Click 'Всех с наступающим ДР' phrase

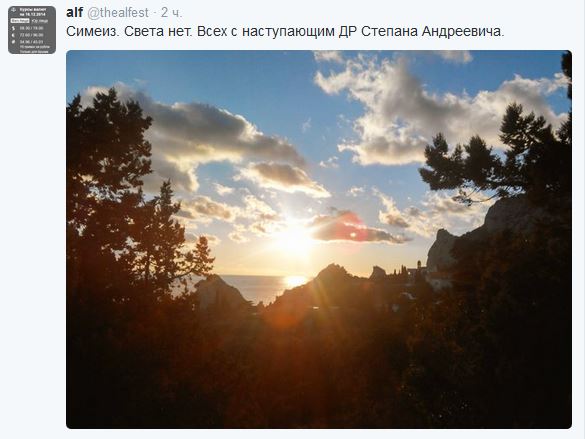277,31
